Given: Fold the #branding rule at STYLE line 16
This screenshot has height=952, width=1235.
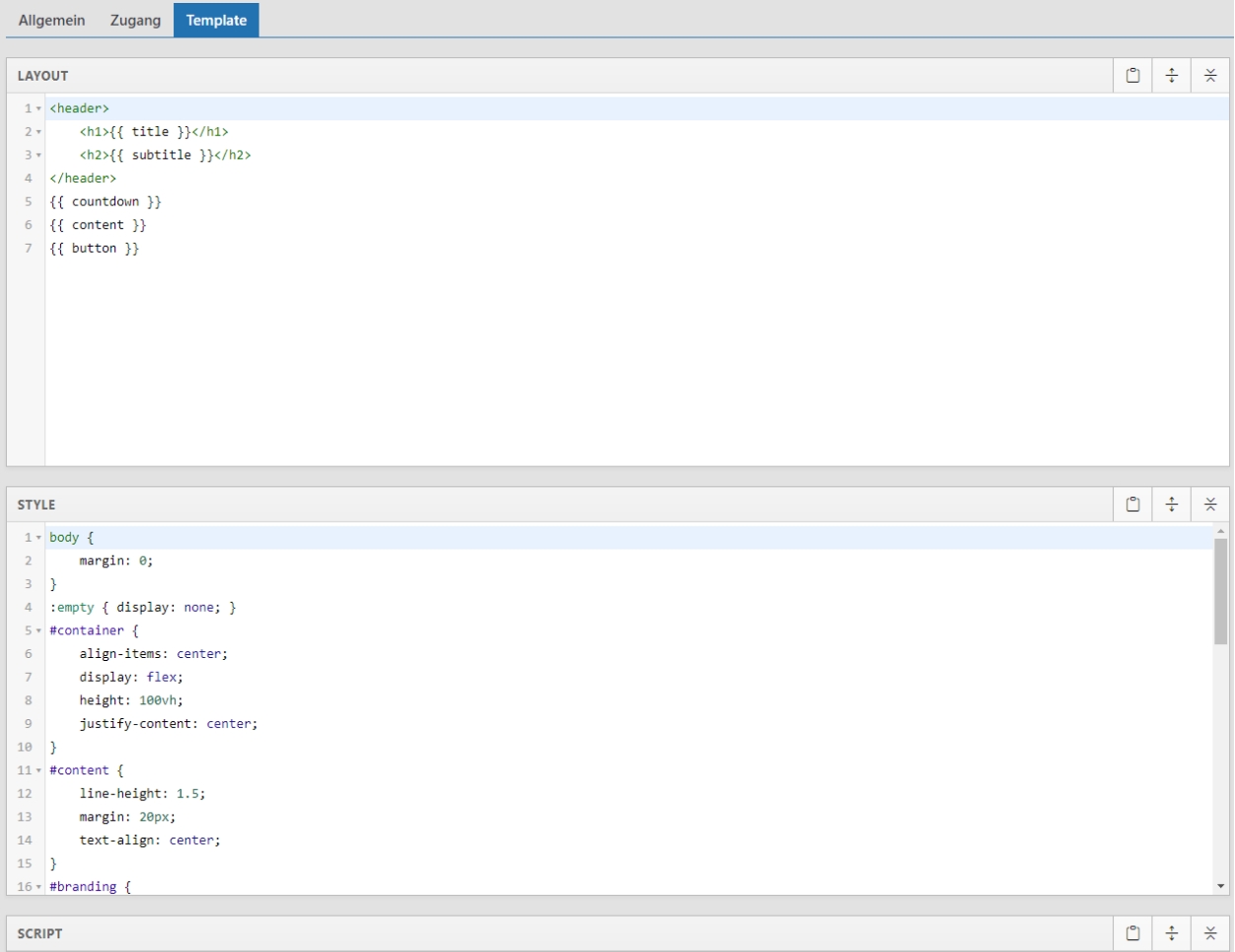Looking at the screenshot, I should pos(39,887).
